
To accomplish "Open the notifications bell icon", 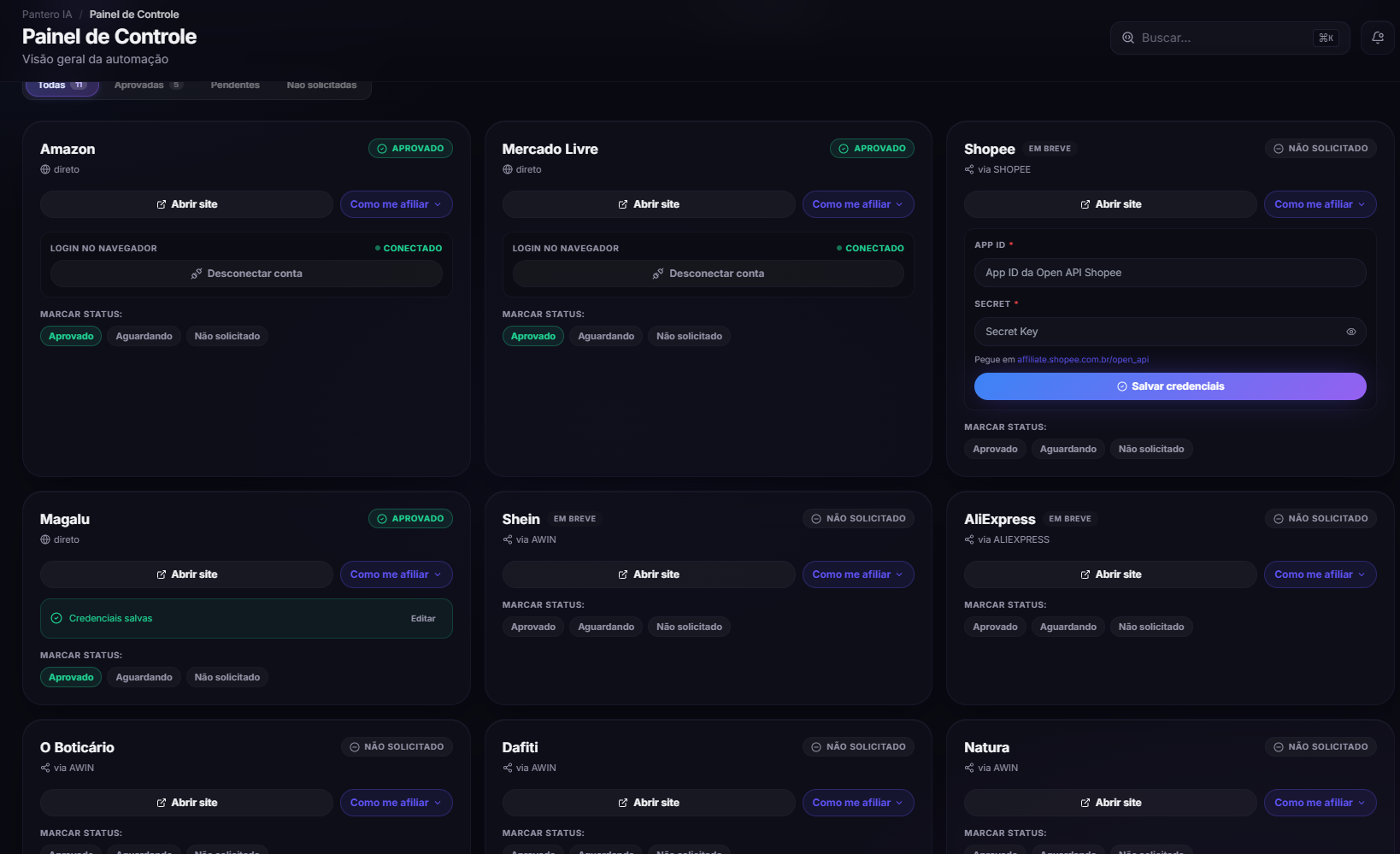I will pos(1377,38).
